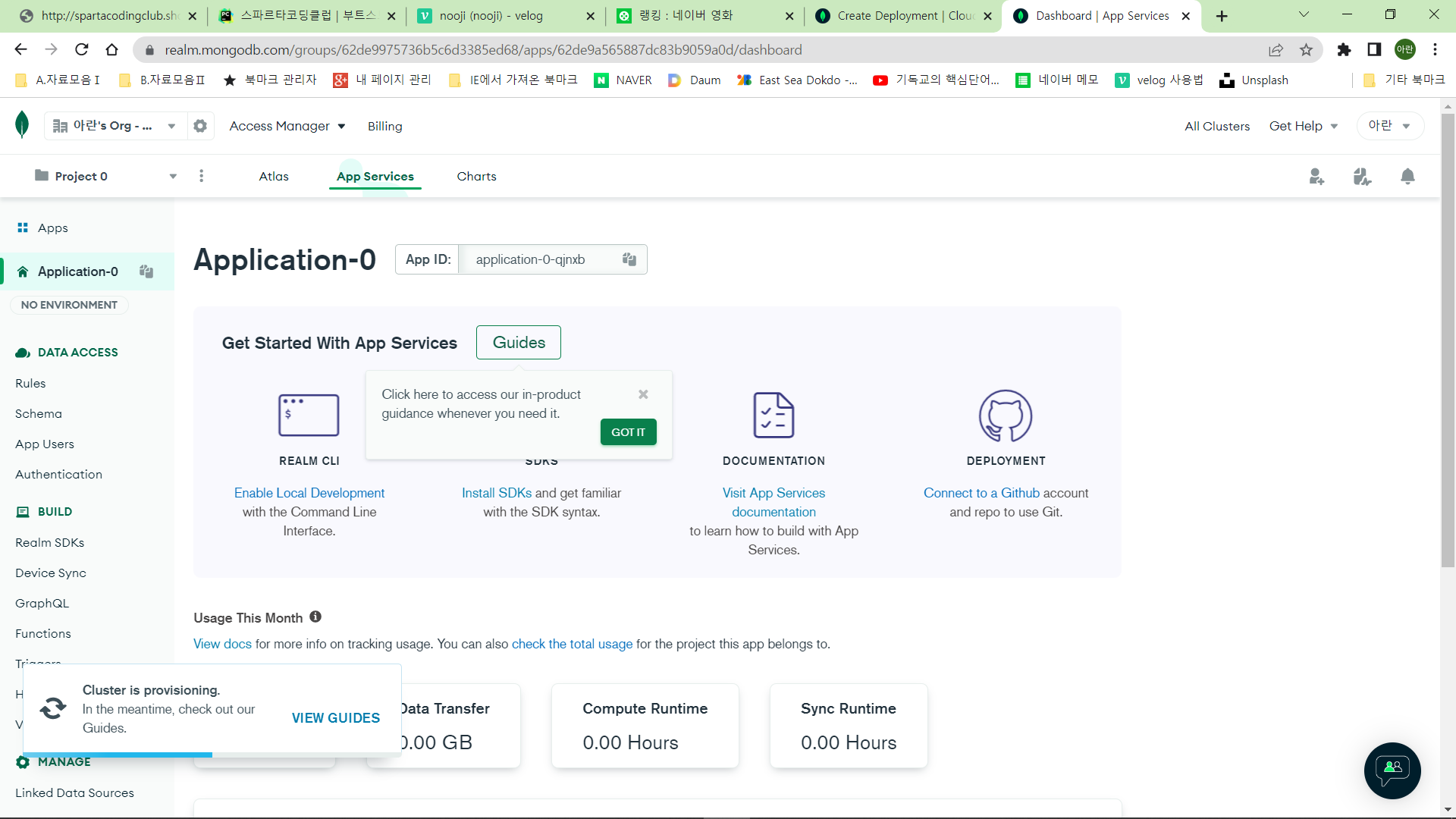The image size is (1456, 819).
Task: Open Chrome three-dot menu
Action: coord(1435,50)
